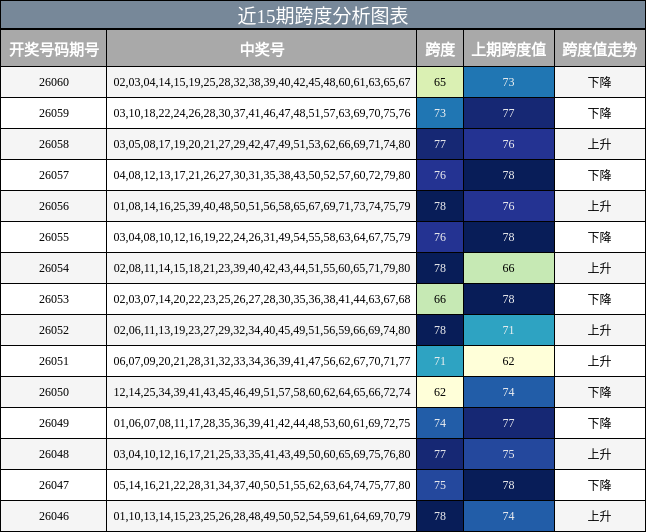Select winning numbers starting 01,10,13,14
Image resolution: width=646 pixels, height=532 pixels.
(x=262, y=516)
